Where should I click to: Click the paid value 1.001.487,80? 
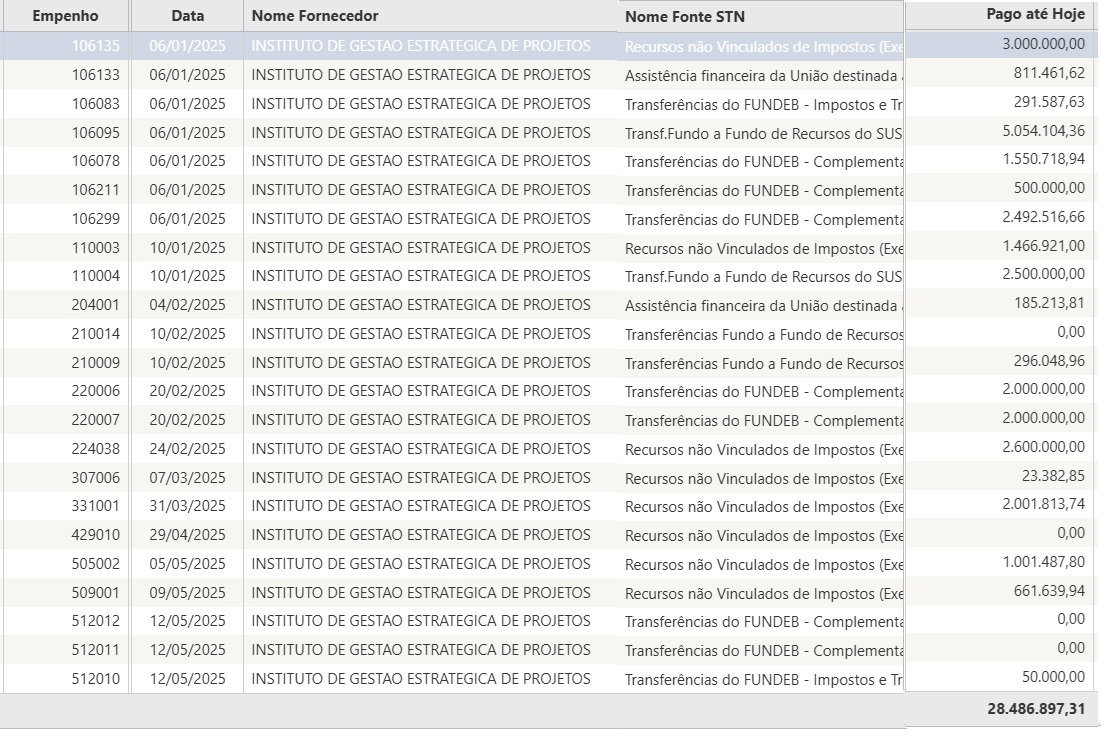(1043, 562)
